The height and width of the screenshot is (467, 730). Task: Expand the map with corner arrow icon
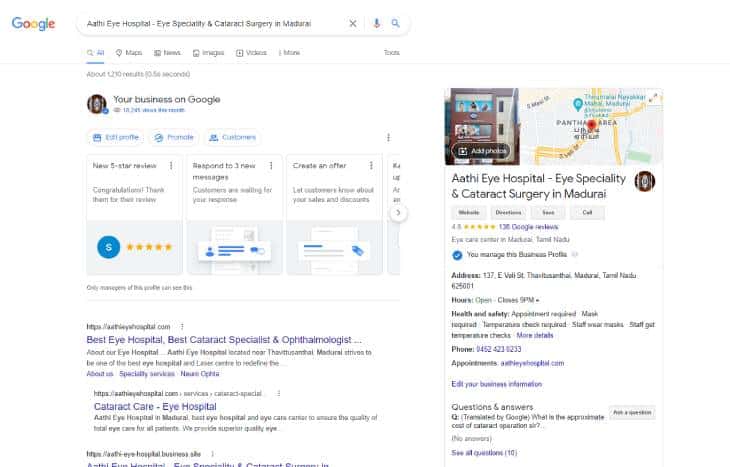[x=653, y=98]
